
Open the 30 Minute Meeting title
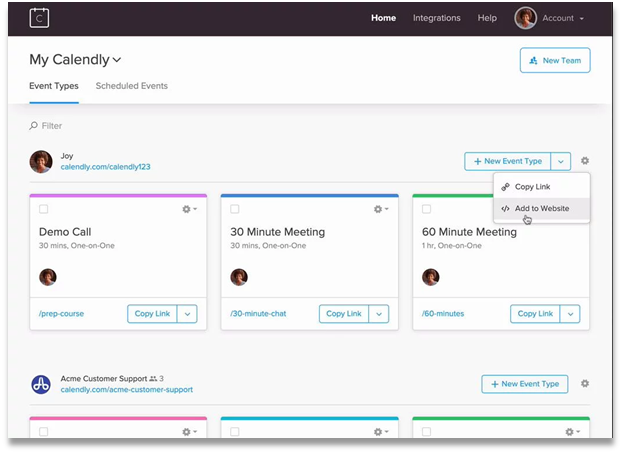pyautogui.click(x=277, y=232)
